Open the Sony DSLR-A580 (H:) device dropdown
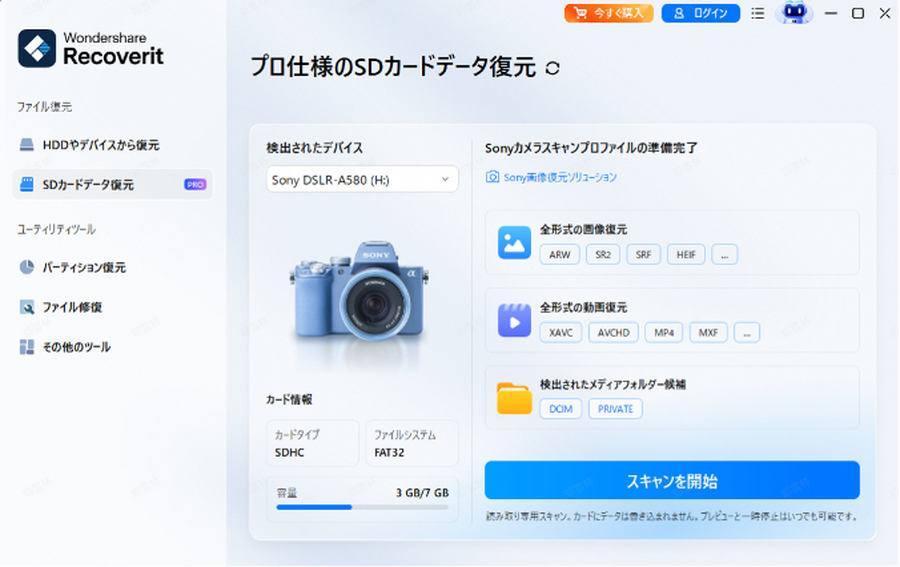This screenshot has width=900, height=567. [362, 180]
